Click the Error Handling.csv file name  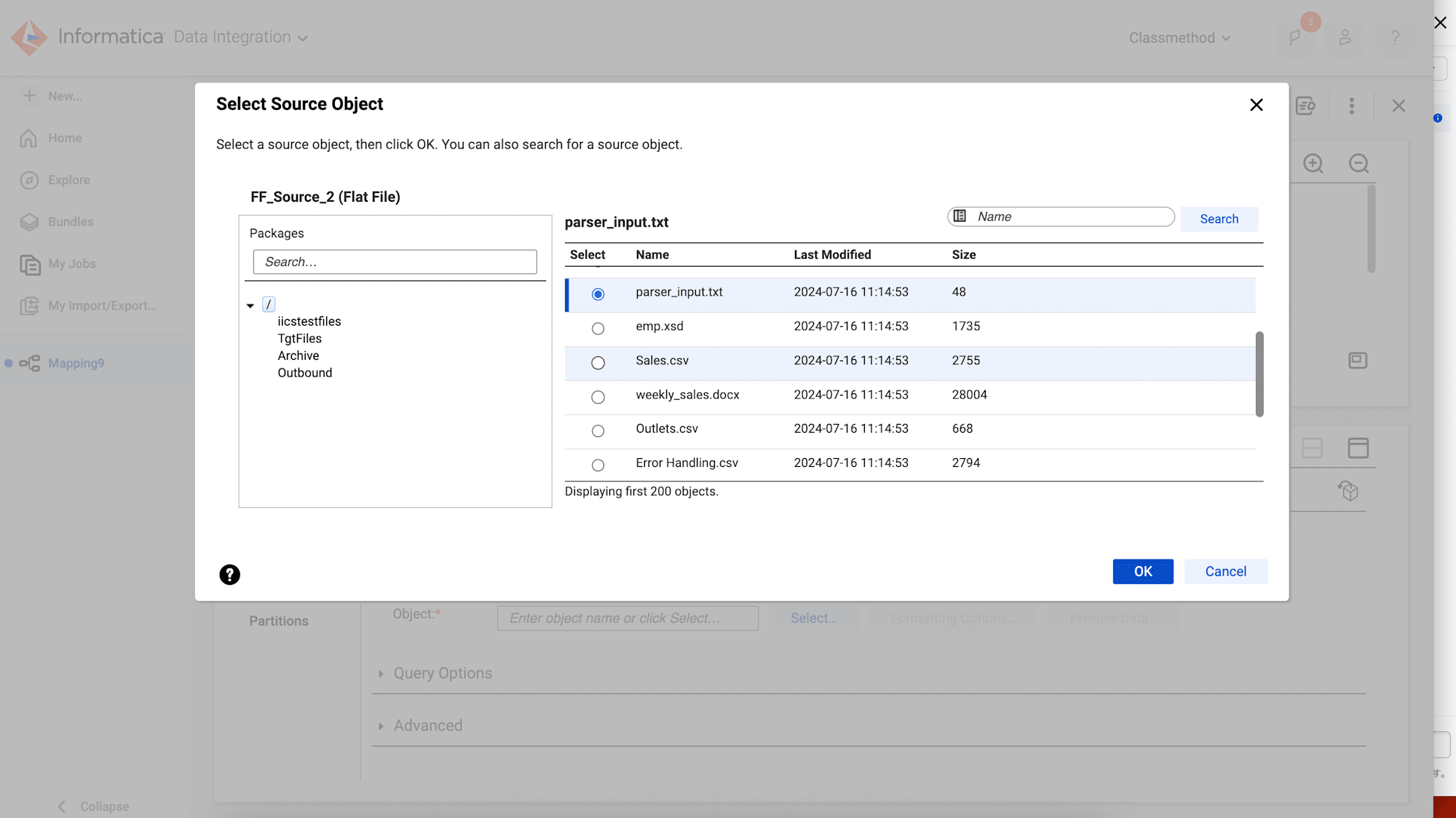point(687,463)
